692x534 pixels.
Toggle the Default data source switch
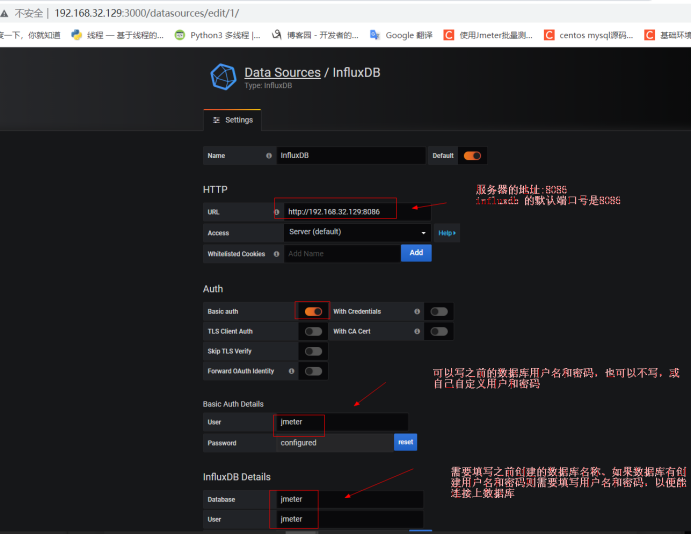coord(472,156)
